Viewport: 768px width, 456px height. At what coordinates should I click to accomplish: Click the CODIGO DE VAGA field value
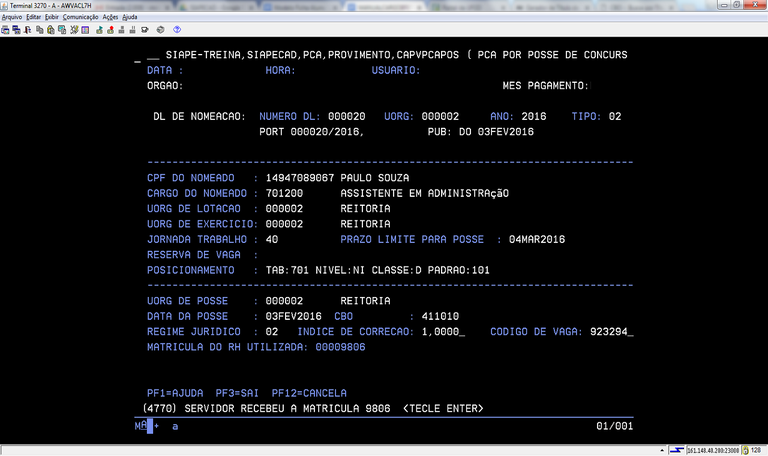[611, 331]
